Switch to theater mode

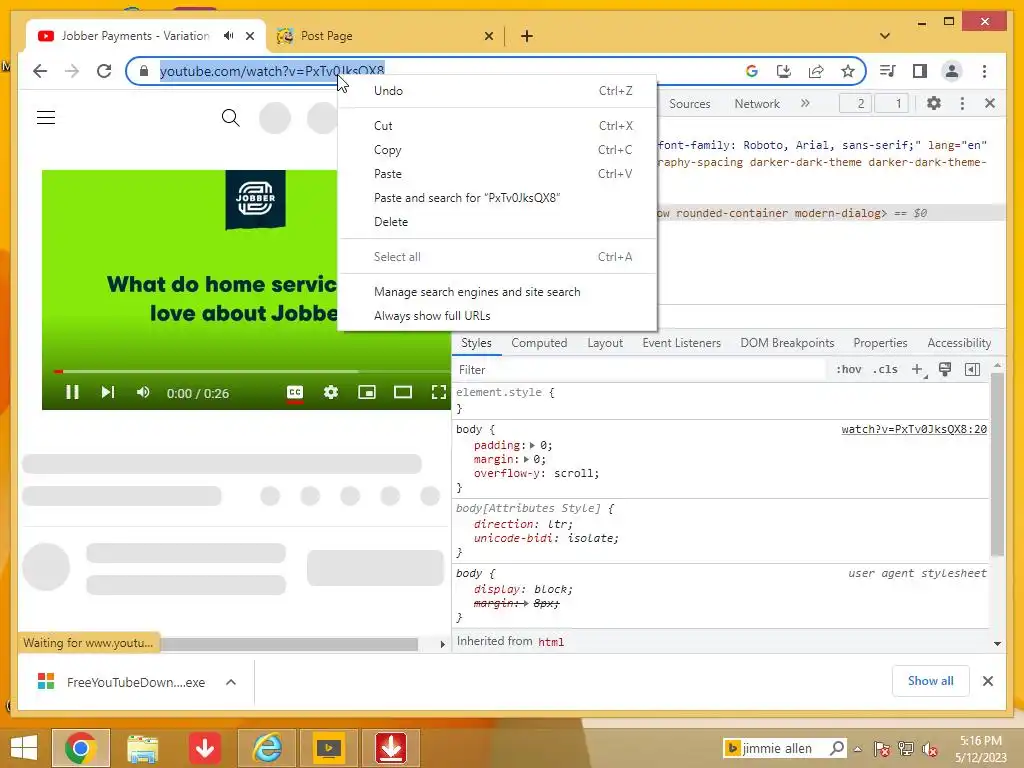point(403,392)
